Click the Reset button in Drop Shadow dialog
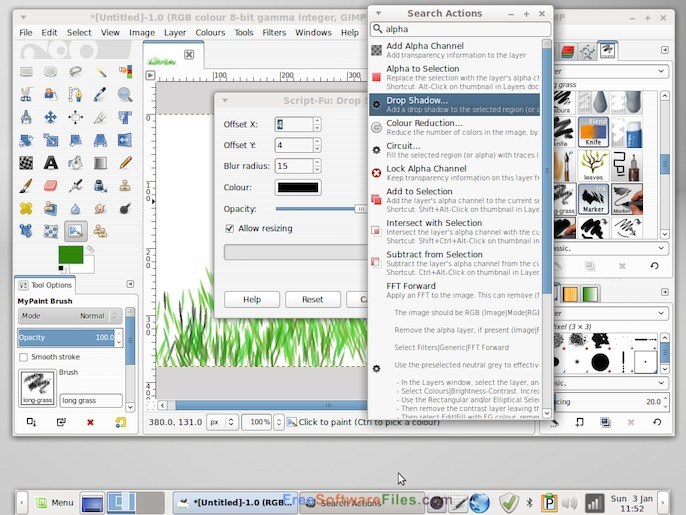 [312, 299]
